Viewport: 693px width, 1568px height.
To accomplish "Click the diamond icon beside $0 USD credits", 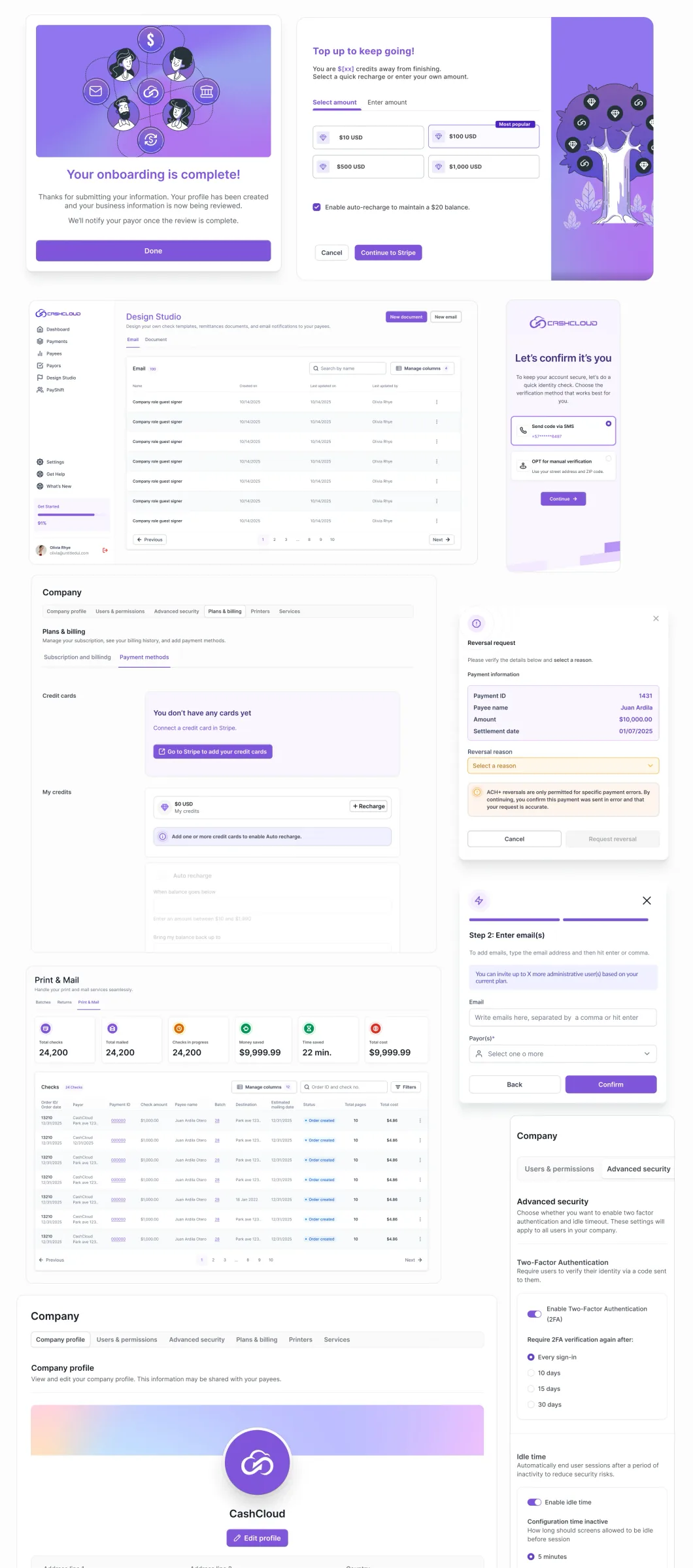I will coord(165,807).
